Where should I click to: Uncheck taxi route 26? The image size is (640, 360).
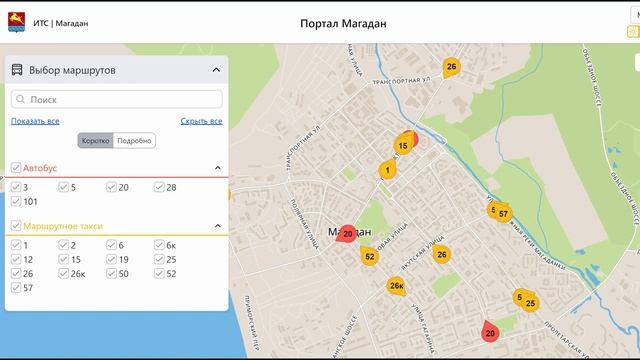pyautogui.click(x=16, y=273)
